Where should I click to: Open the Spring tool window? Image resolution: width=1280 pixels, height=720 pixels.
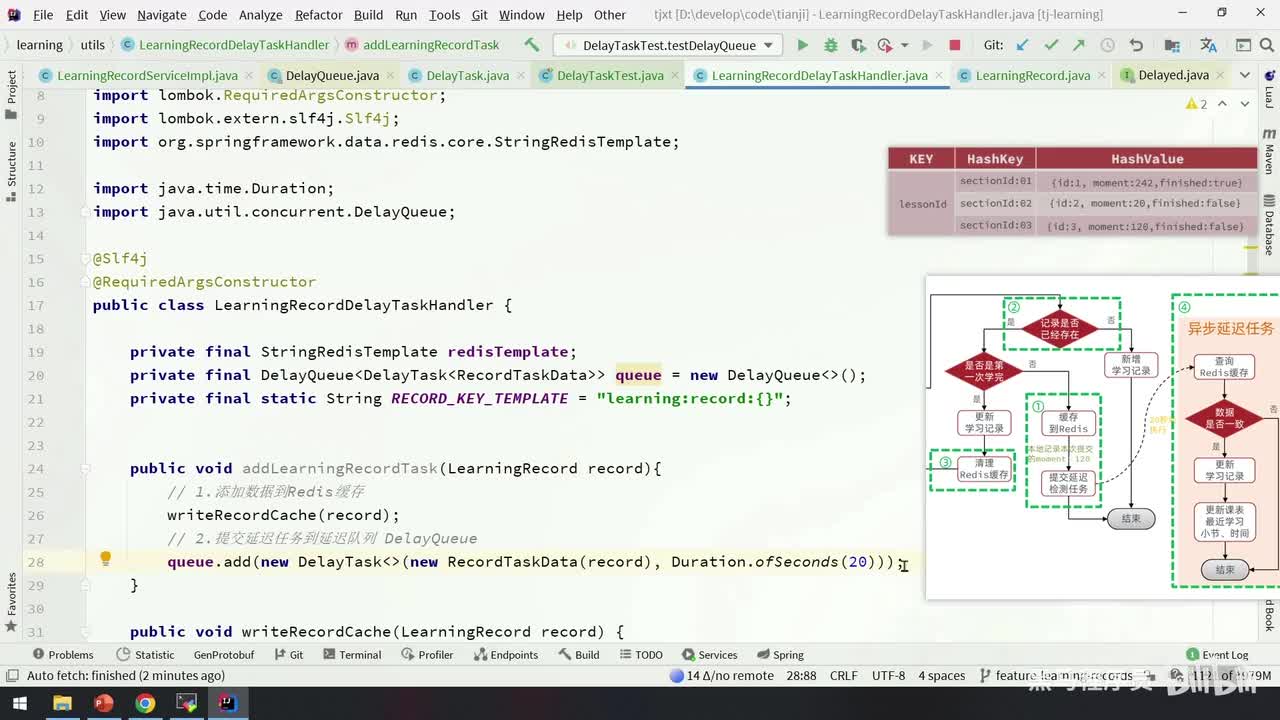click(779, 655)
